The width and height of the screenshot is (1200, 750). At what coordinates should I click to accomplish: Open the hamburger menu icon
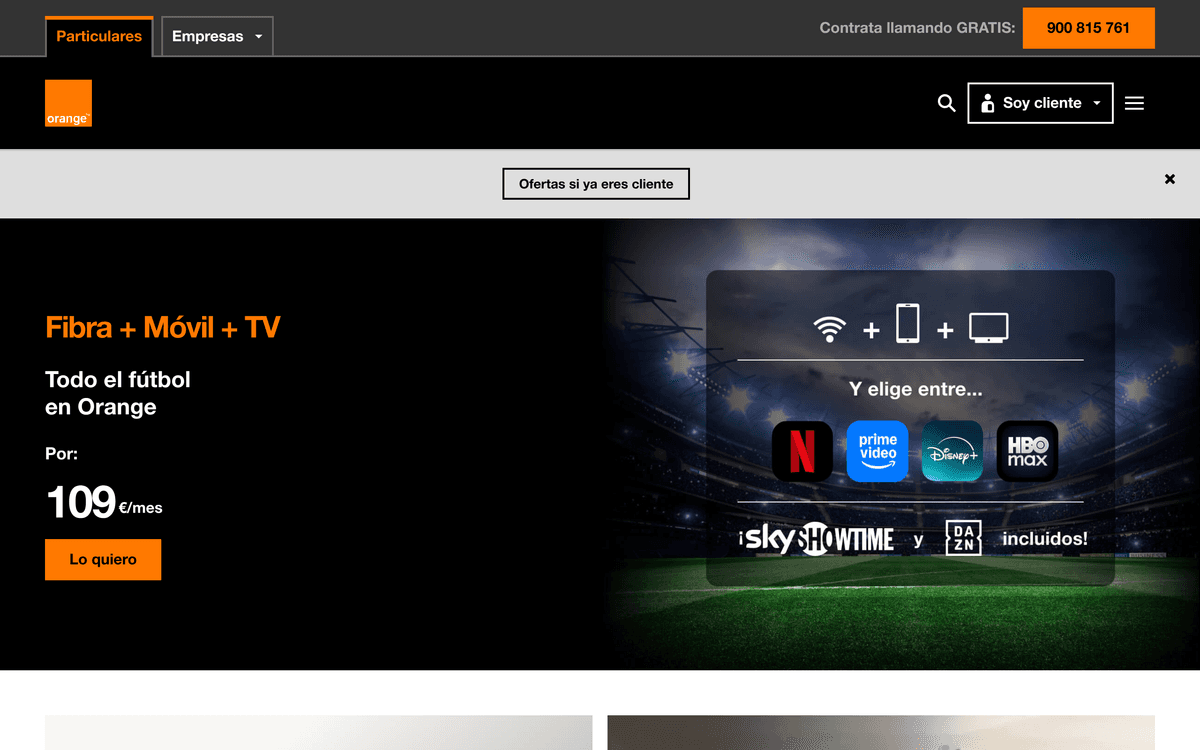tap(1134, 103)
